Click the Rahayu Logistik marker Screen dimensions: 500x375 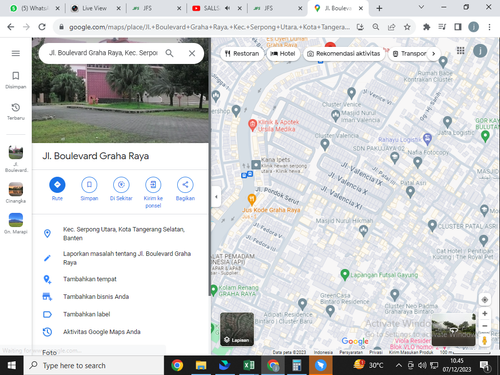427,138
